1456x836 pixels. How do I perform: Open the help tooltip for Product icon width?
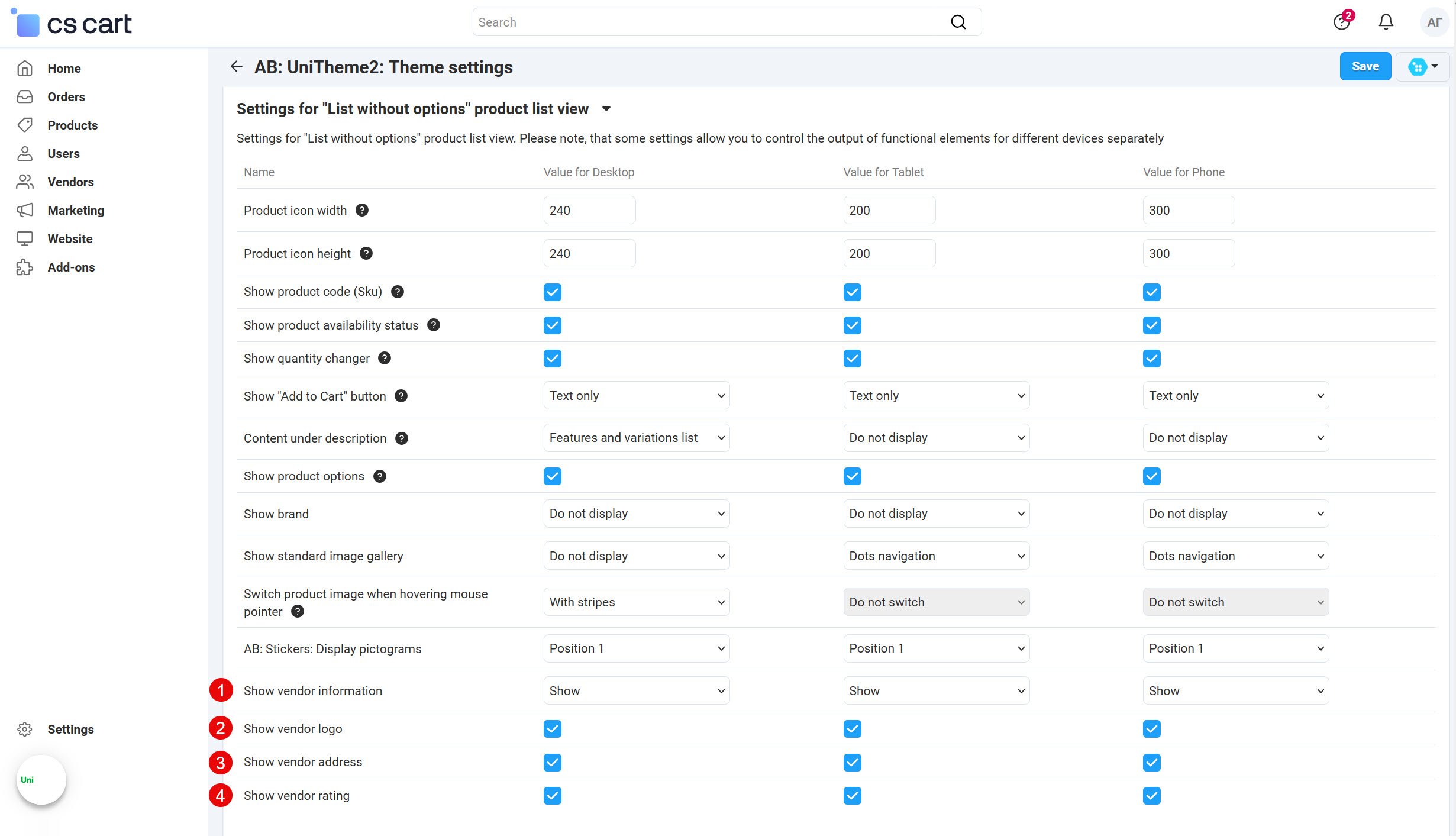pos(362,209)
